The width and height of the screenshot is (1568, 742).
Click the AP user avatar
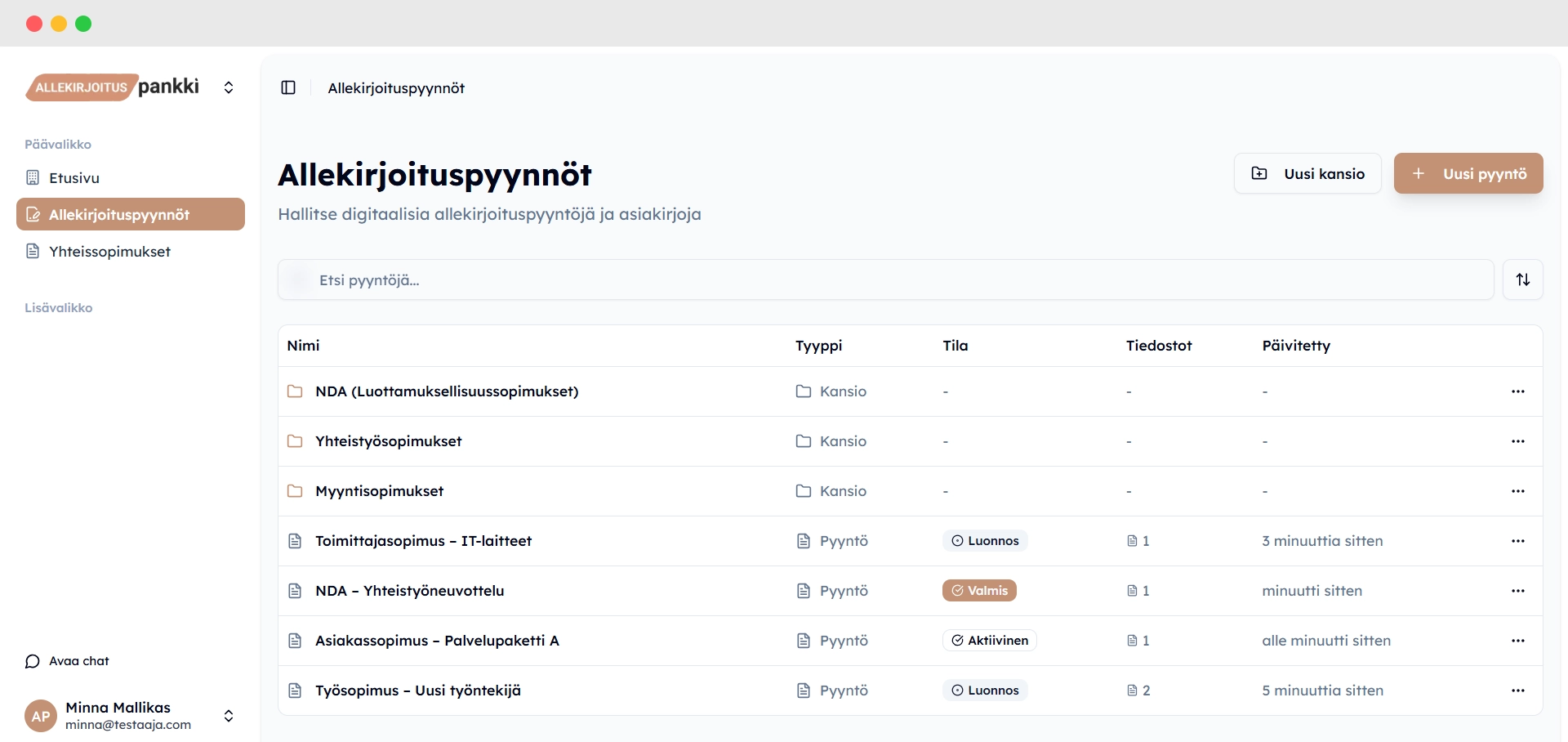[41, 716]
